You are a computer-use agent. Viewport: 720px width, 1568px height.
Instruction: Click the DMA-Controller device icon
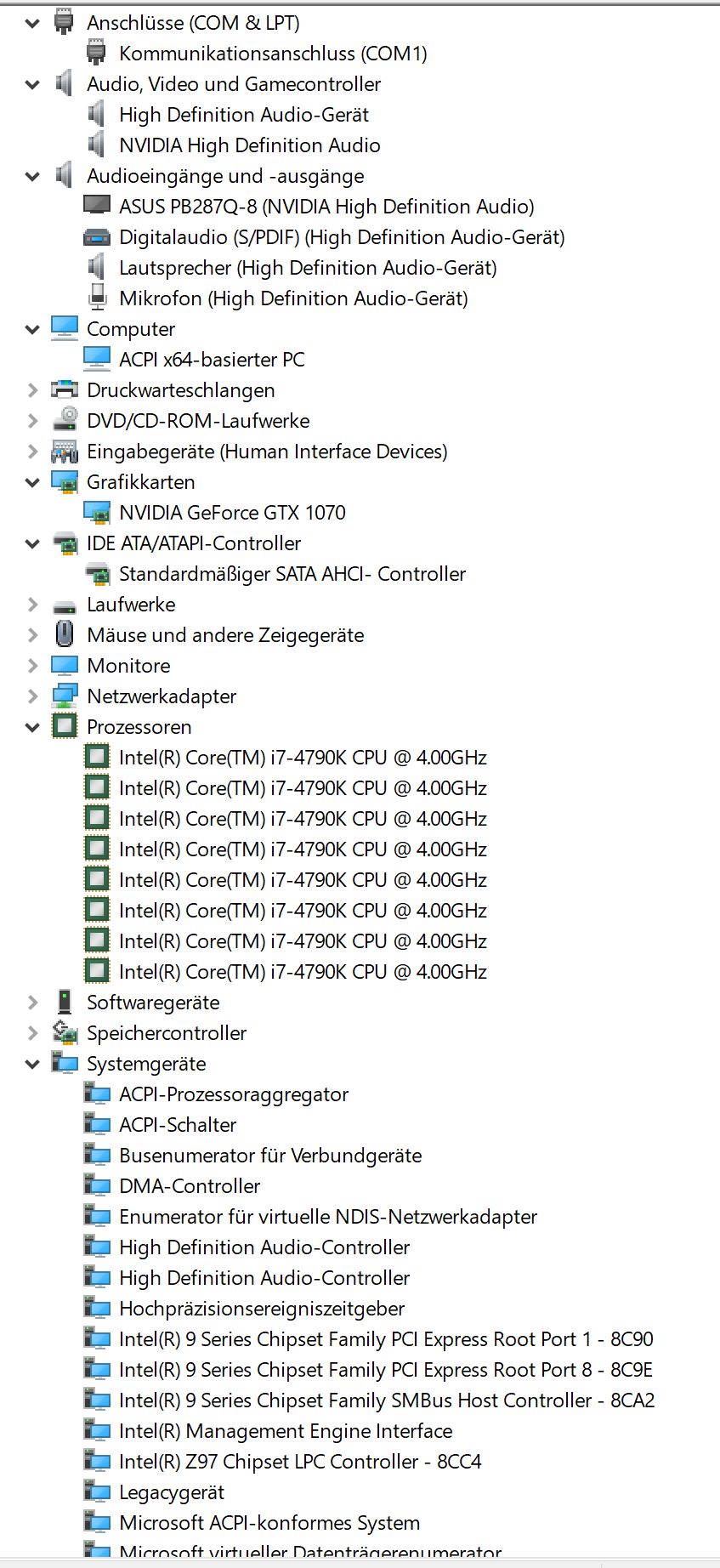97,1185
